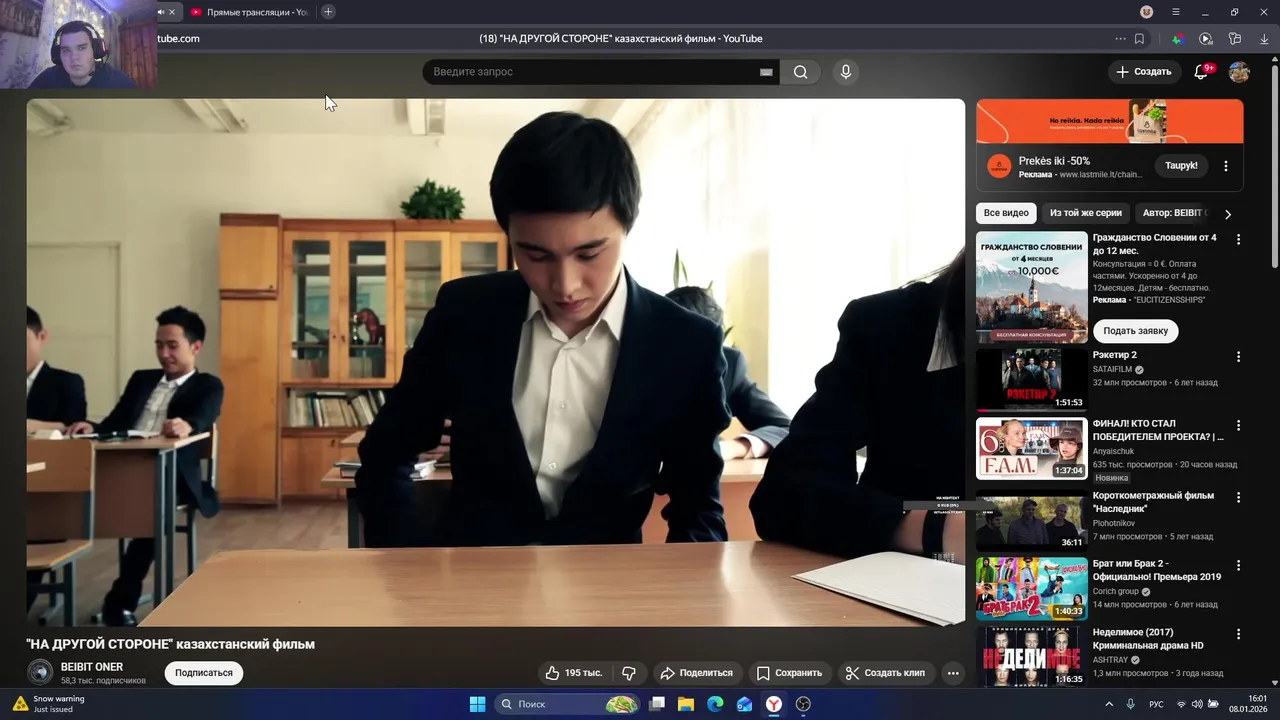Viewport: 1280px width, 720px height.
Task: Close the current muted browser tab
Action: [x=172, y=12]
